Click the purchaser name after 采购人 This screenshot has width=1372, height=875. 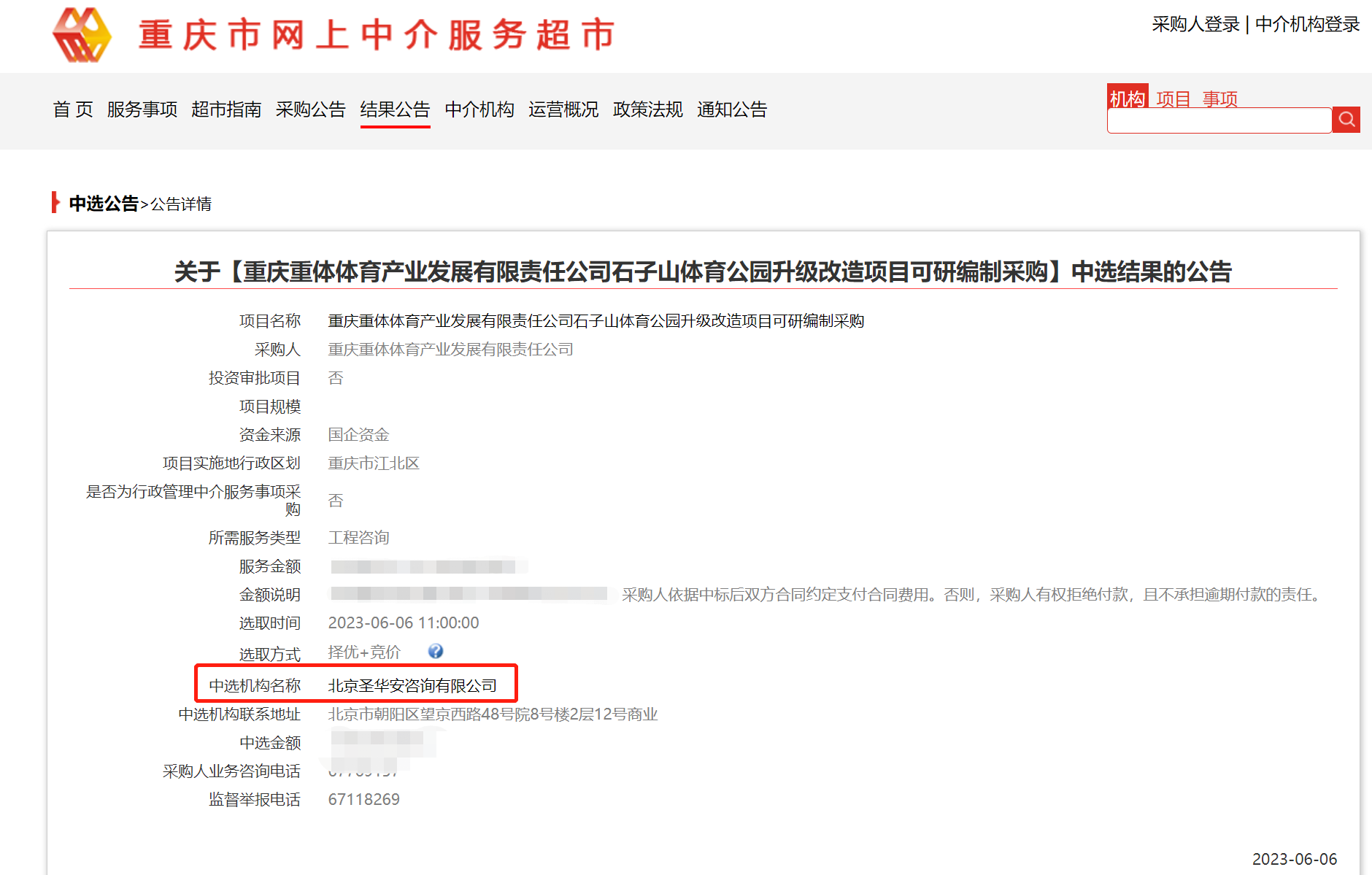pos(450,350)
